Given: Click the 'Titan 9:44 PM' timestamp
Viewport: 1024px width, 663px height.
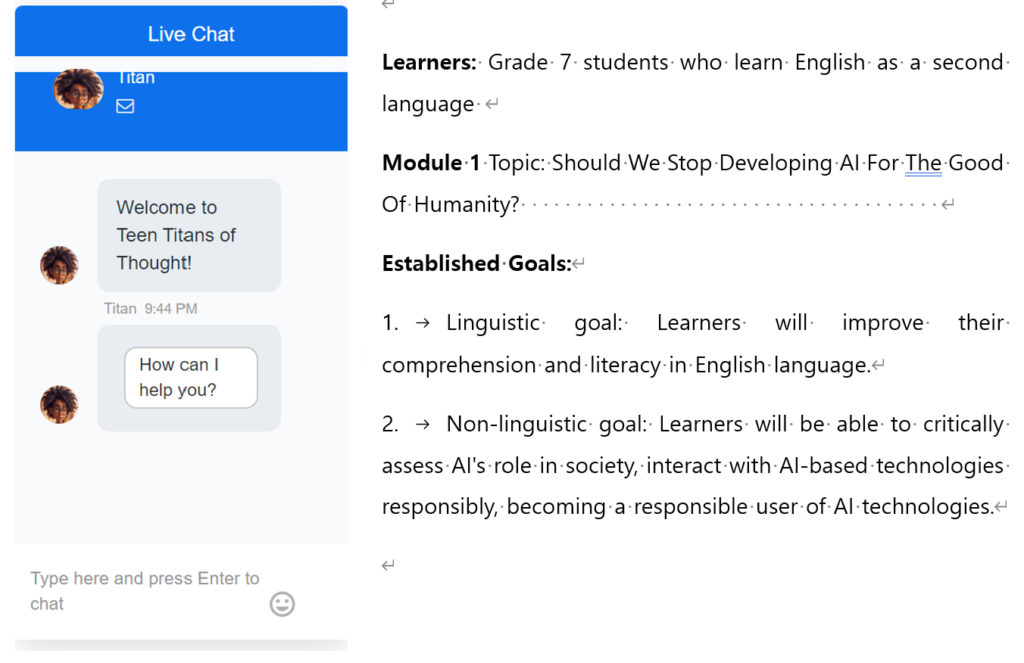Looking at the screenshot, I should (x=151, y=308).
